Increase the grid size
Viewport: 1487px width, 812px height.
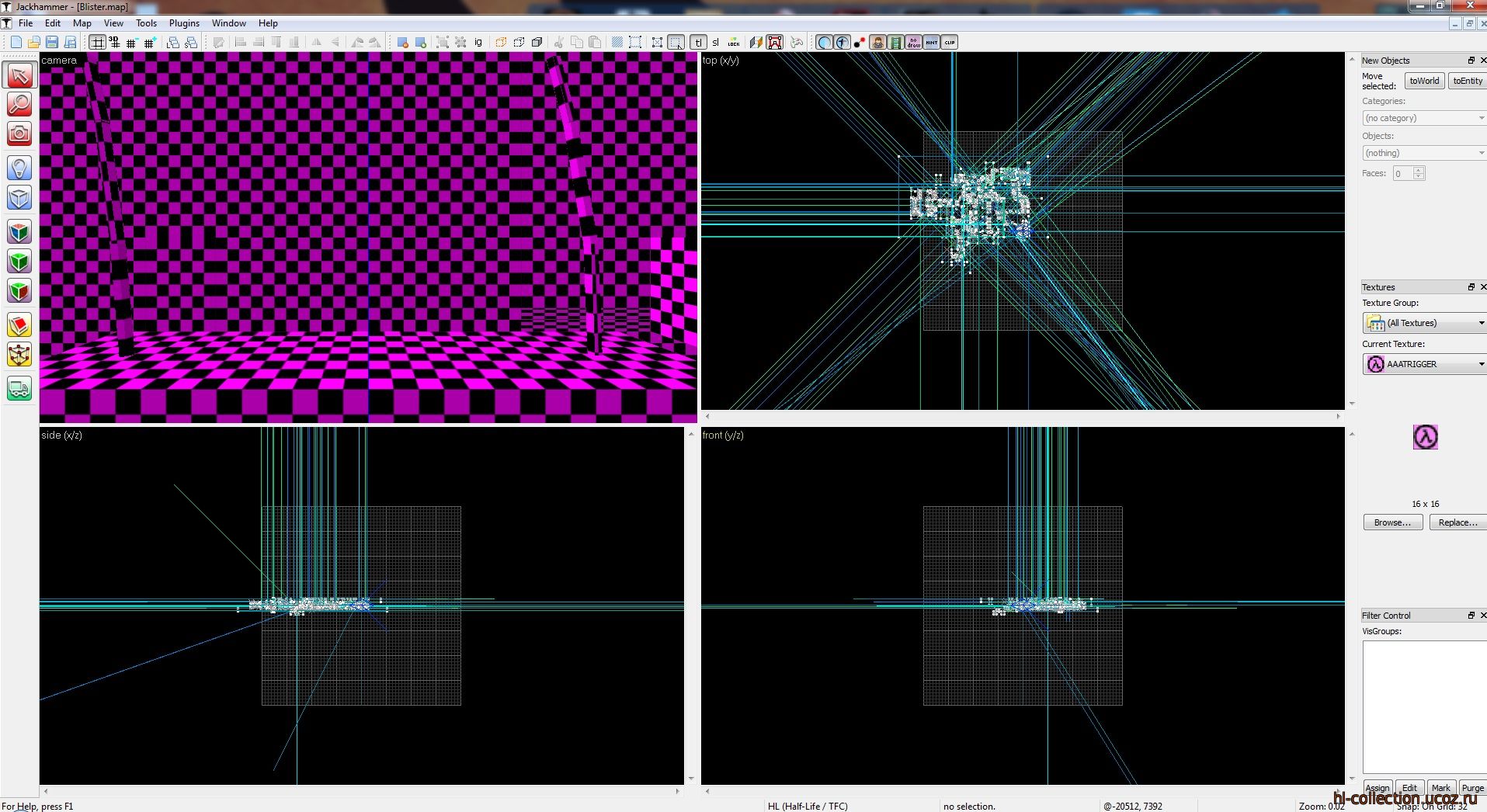pyautogui.click(x=150, y=42)
